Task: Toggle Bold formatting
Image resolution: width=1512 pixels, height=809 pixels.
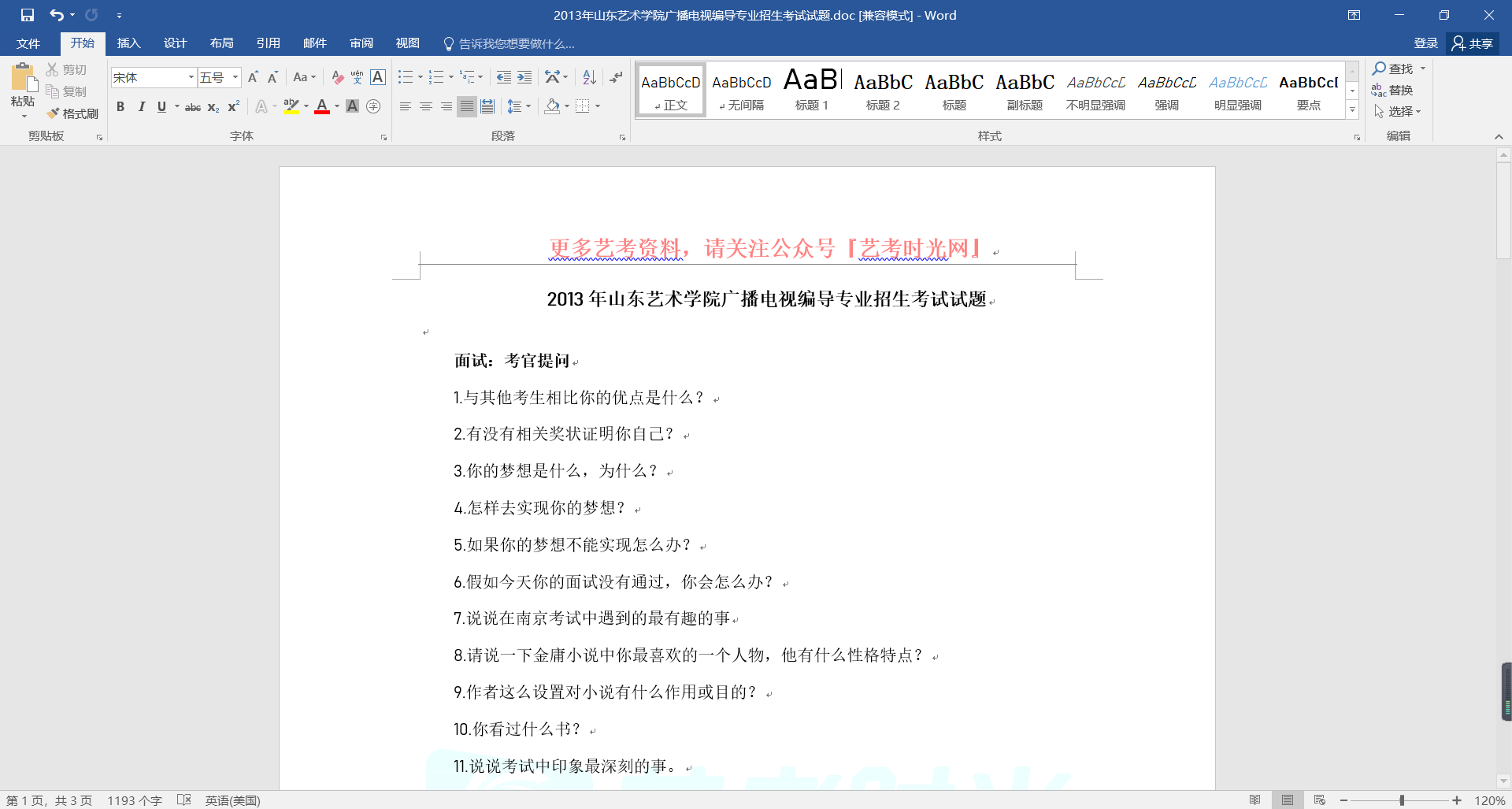Action: pyautogui.click(x=120, y=106)
